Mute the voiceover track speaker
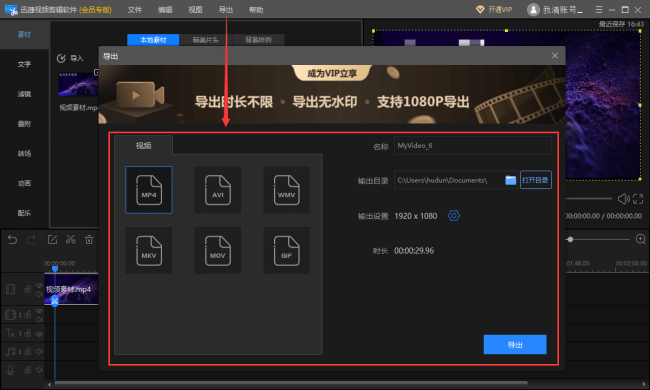 (x=39, y=370)
